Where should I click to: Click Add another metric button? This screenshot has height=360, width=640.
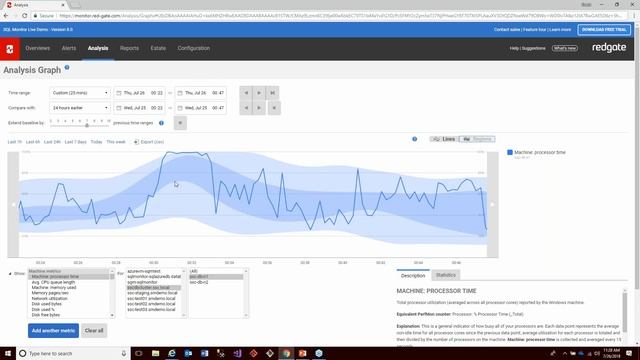(x=53, y=331)
